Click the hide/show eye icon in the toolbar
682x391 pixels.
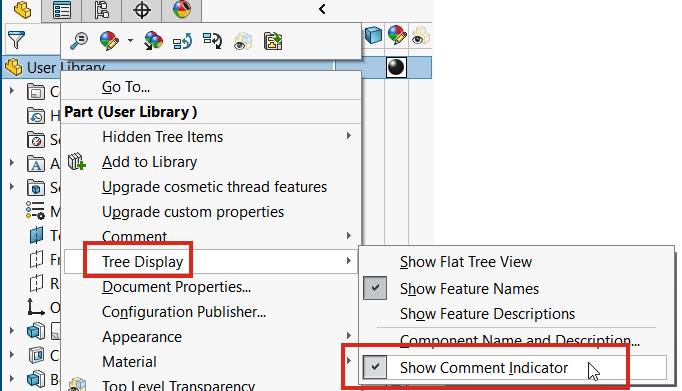pos(243,41)
